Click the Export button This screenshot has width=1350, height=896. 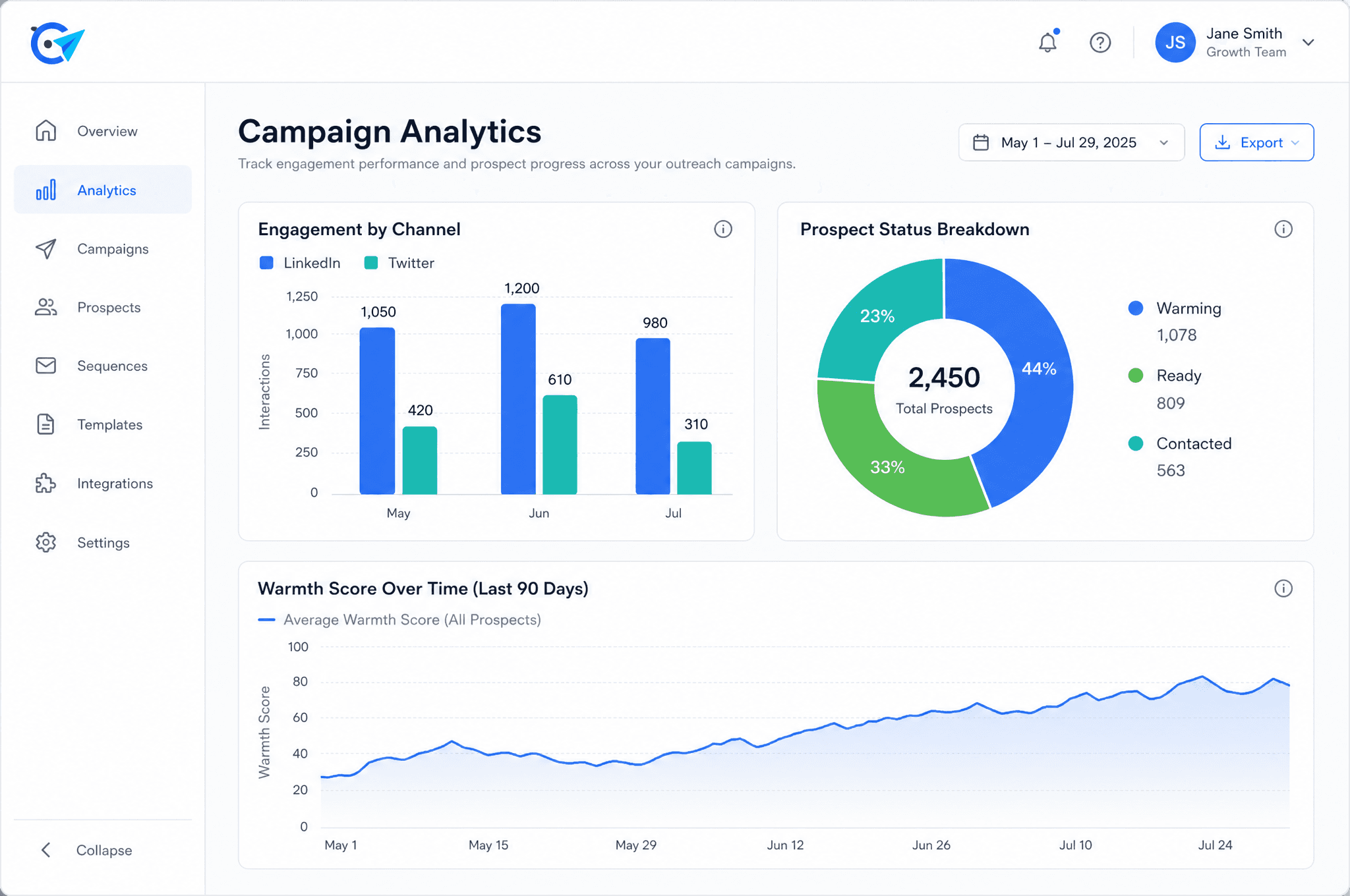tap(1256, 142)
